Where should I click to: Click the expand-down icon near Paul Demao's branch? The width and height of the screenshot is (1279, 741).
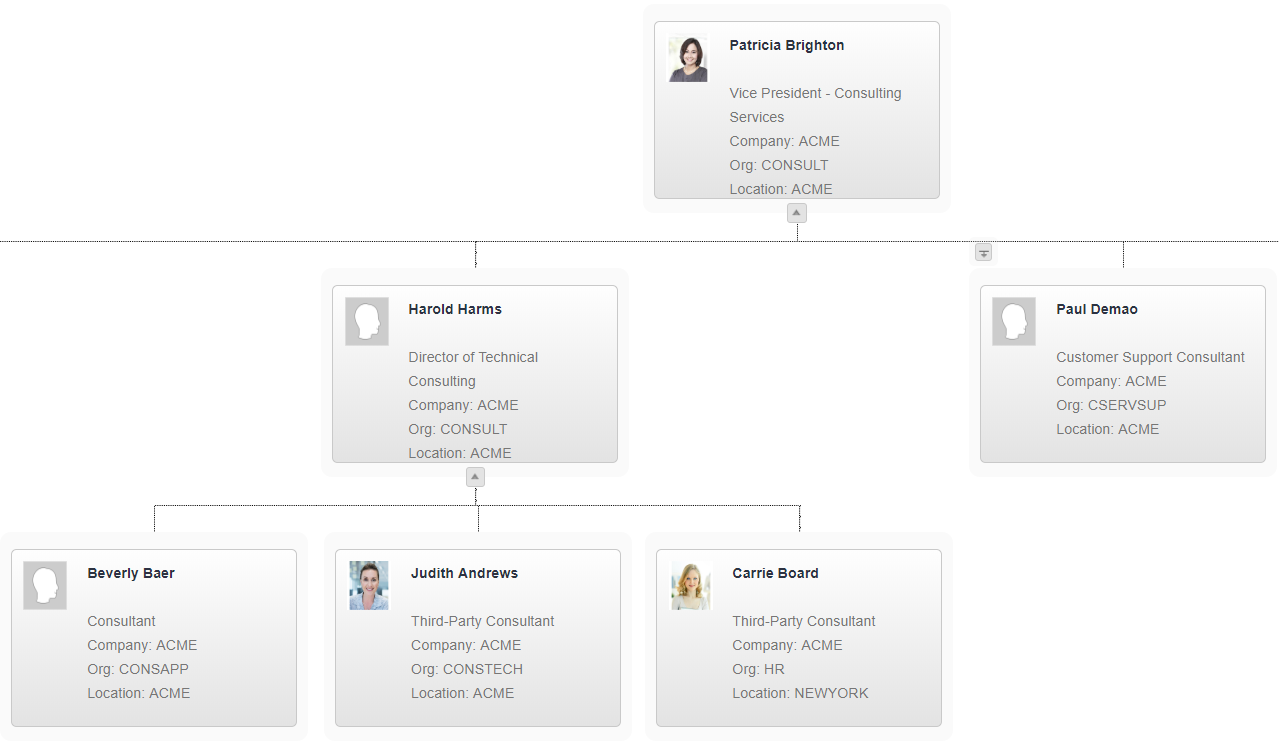(983, 252)
